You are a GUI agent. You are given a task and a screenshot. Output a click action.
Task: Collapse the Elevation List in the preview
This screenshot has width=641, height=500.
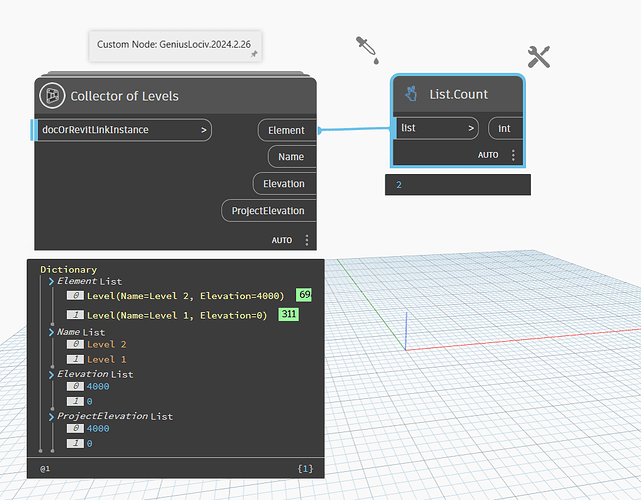[x=51, y=374]
